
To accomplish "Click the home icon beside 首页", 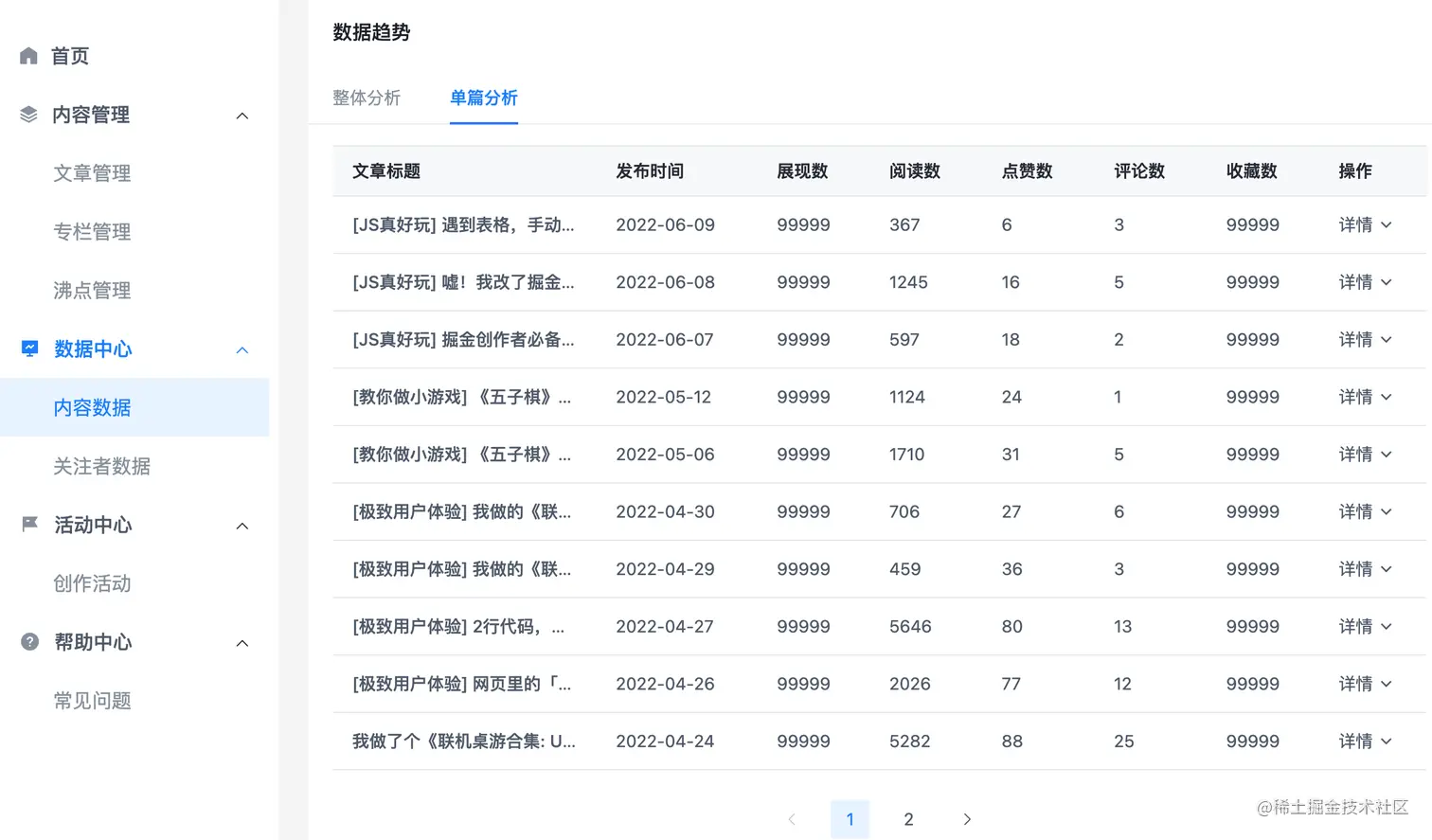I will (x=28, y=56).
